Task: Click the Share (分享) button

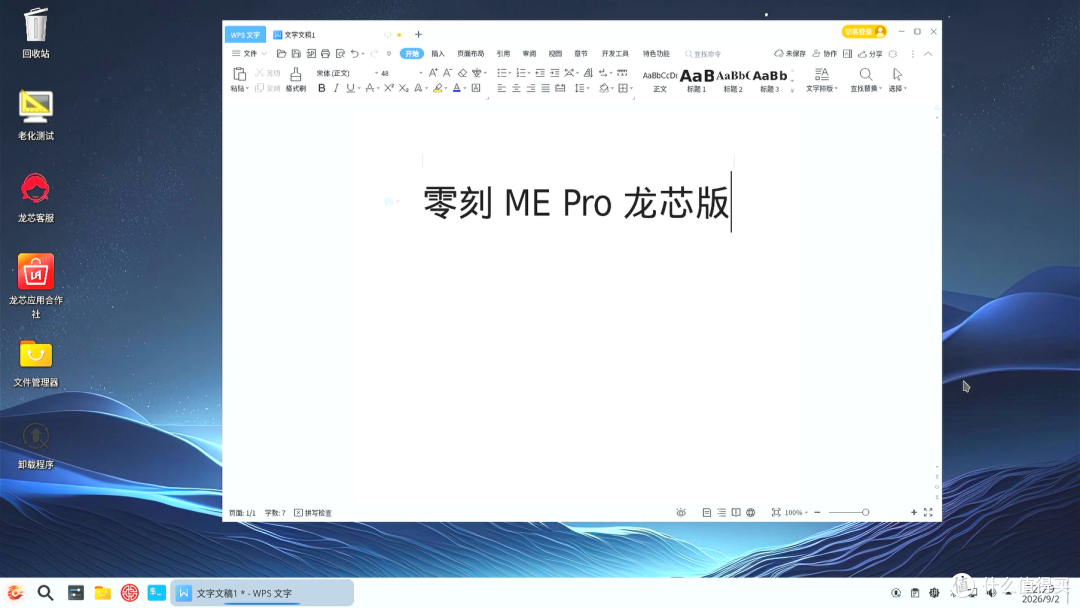Action: click(x=870, y=54)
